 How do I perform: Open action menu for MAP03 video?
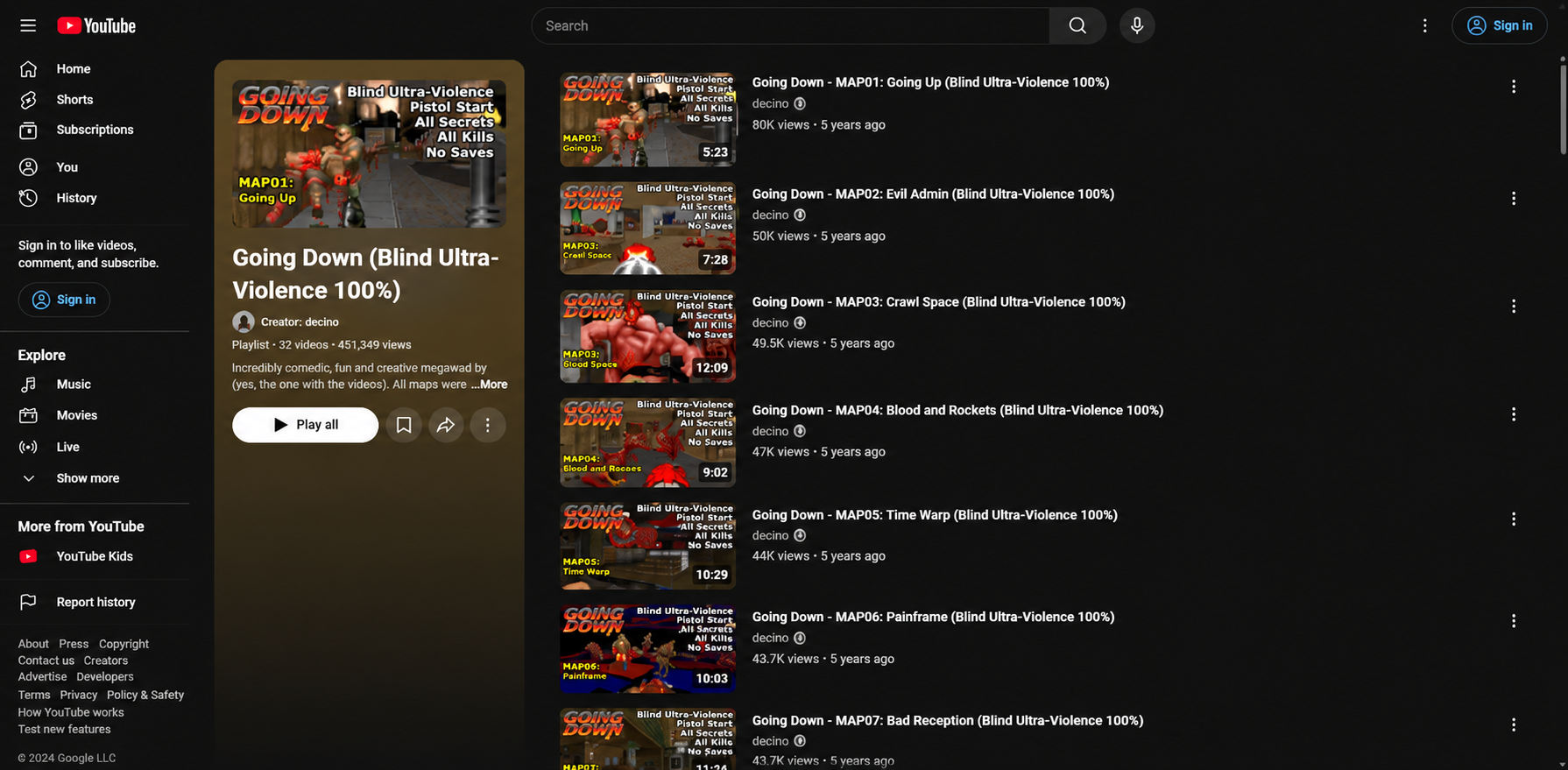pos(1514,307)
